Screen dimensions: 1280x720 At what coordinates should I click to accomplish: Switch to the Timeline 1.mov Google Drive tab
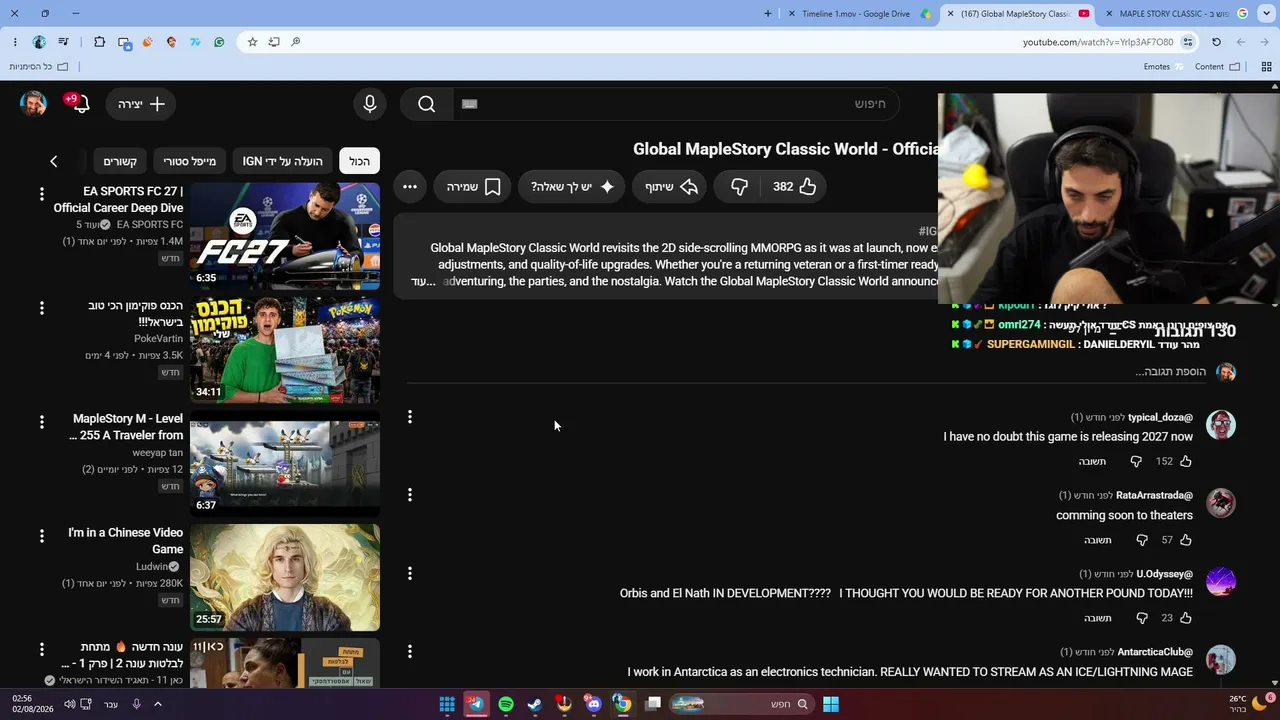click(x=861, y=14)
